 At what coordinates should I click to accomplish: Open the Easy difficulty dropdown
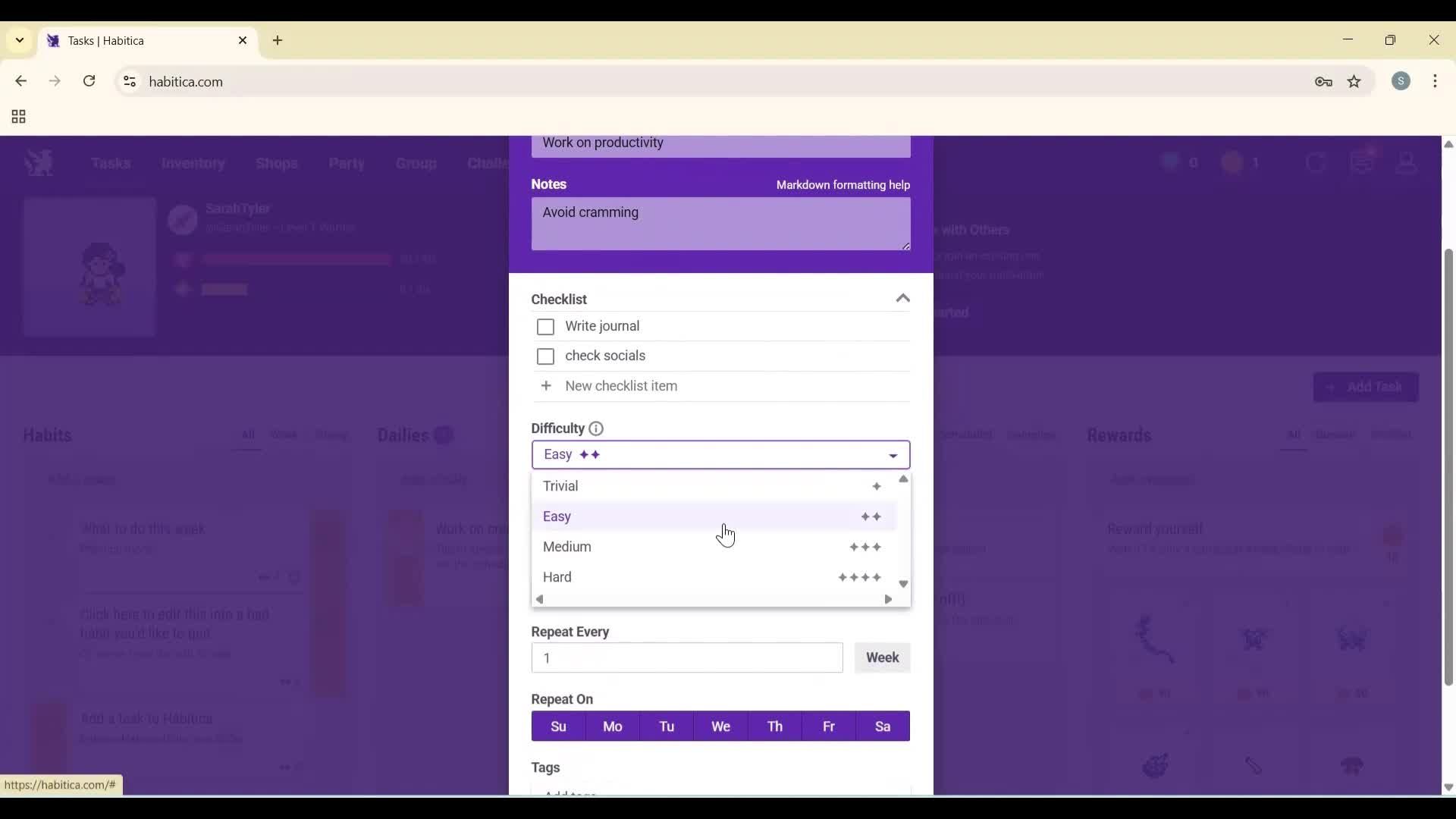(x=720, y=454)
